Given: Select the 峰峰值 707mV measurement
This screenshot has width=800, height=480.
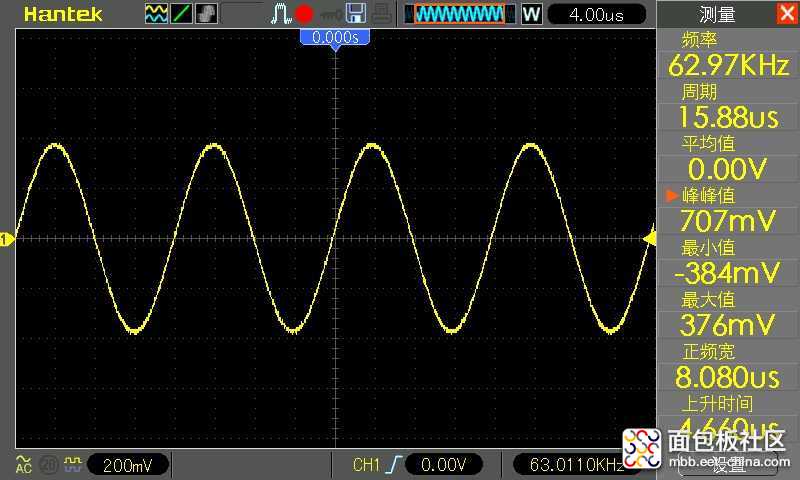Looking at the screenshot, I should [x=728, y=211].
